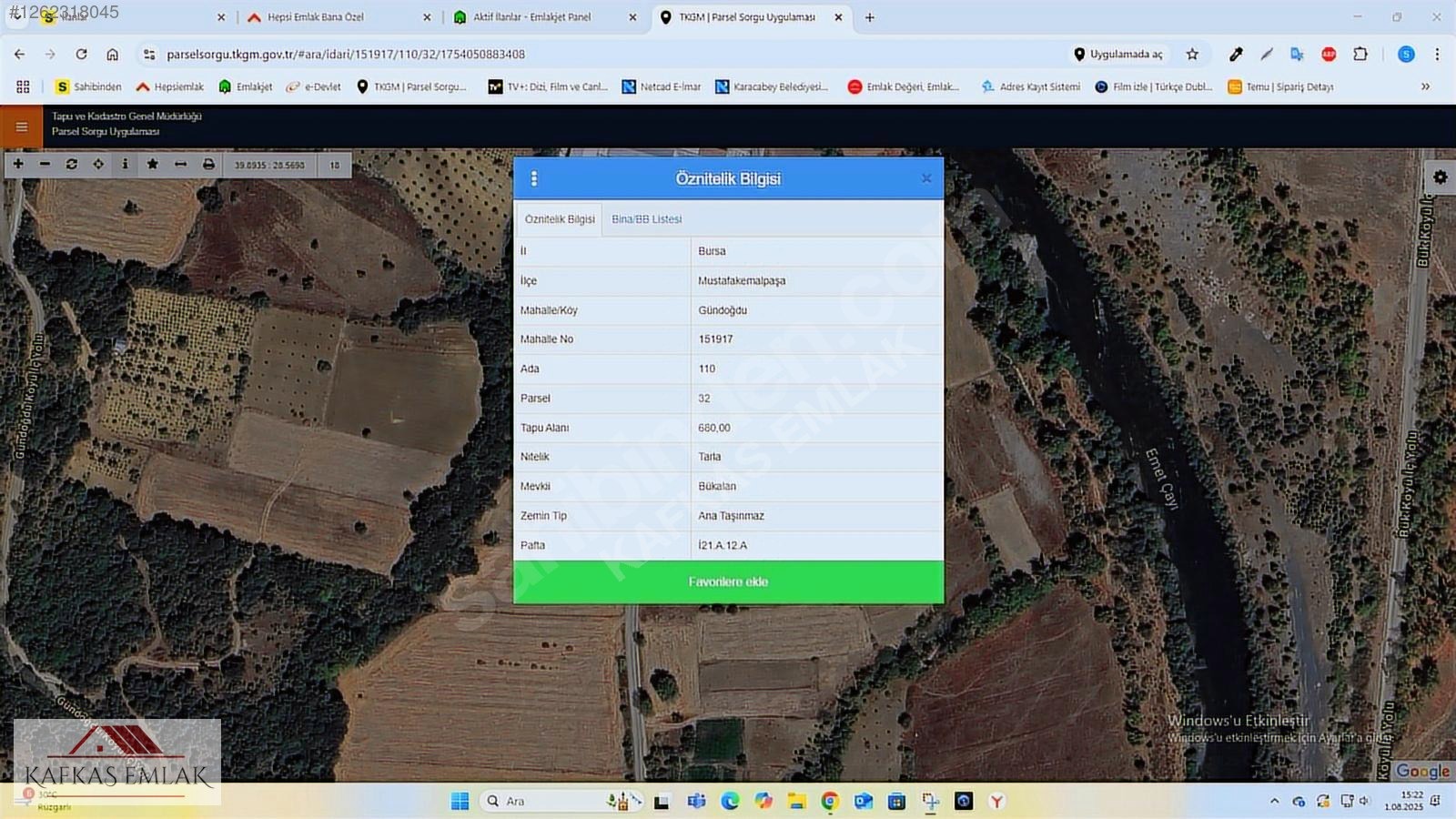Go back to the previous page
The height and width of the screenshot is (819, 1456).
click(19, 55)
